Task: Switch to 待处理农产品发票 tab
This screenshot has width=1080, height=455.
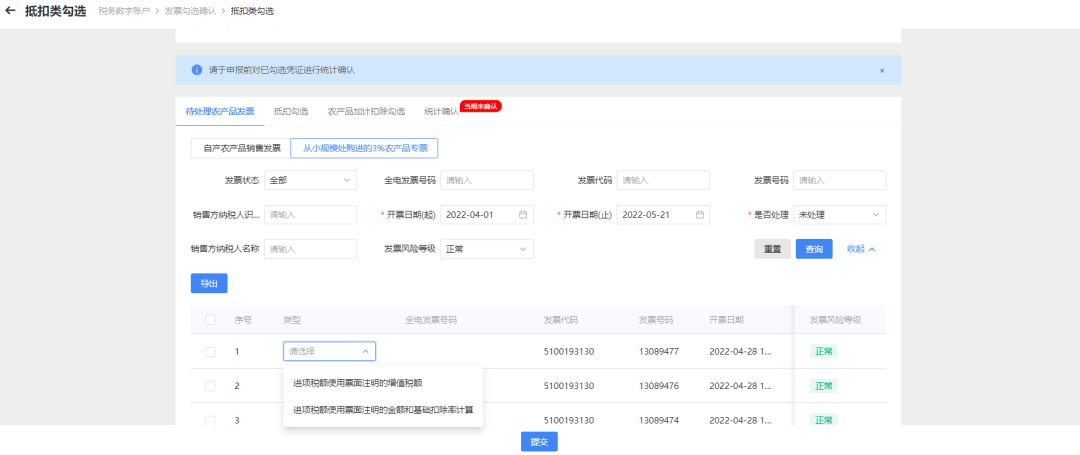Action: pyautogui.click(x=220, y=112)
